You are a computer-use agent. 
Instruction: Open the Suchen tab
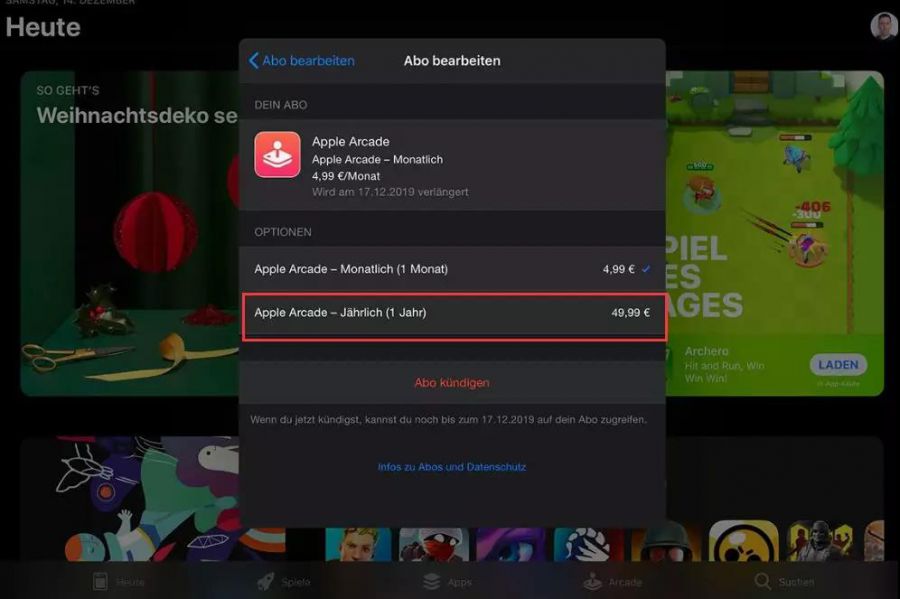click(x=784, y=582)
